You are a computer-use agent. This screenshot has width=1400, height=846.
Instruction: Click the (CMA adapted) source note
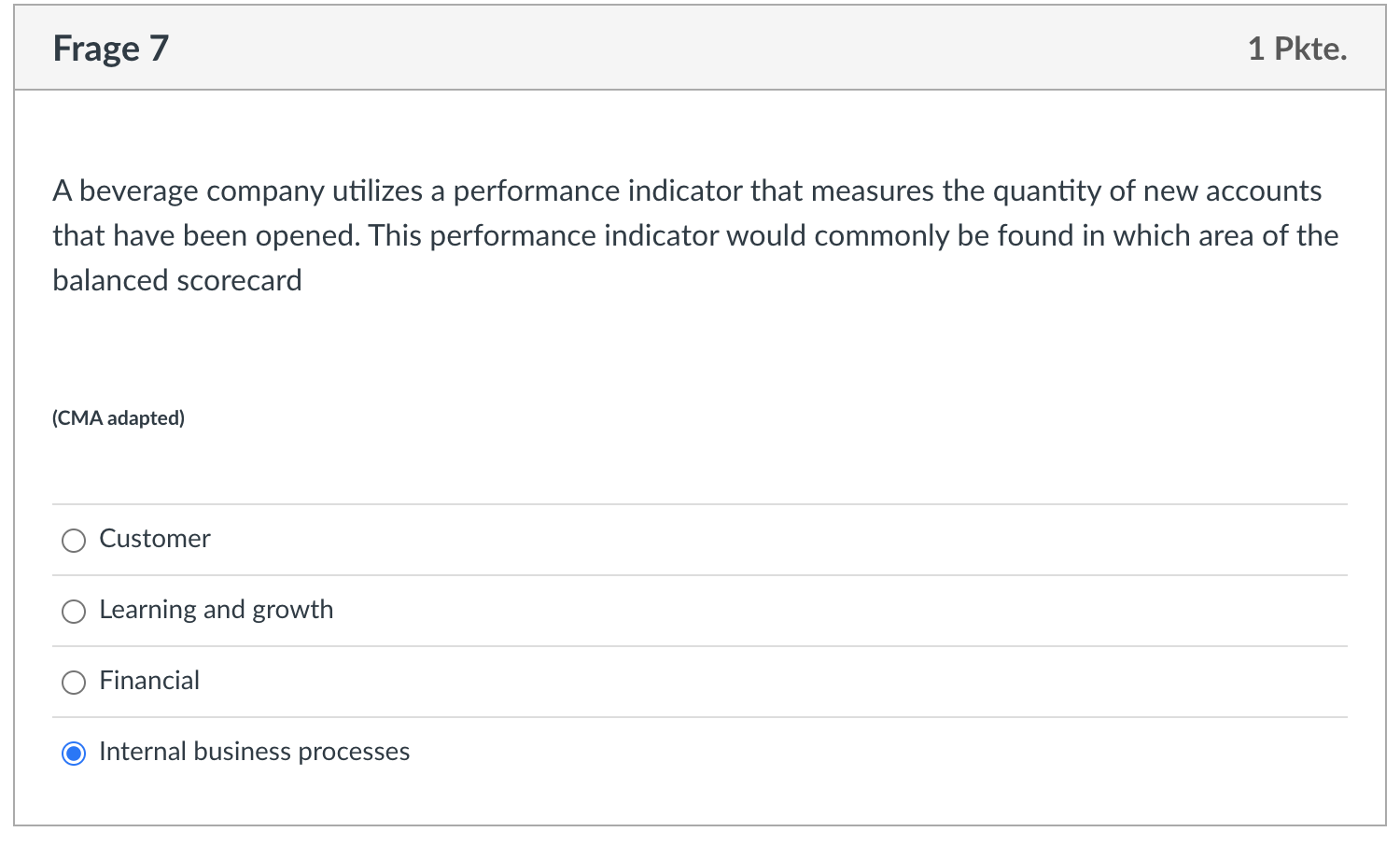(119, 417)
